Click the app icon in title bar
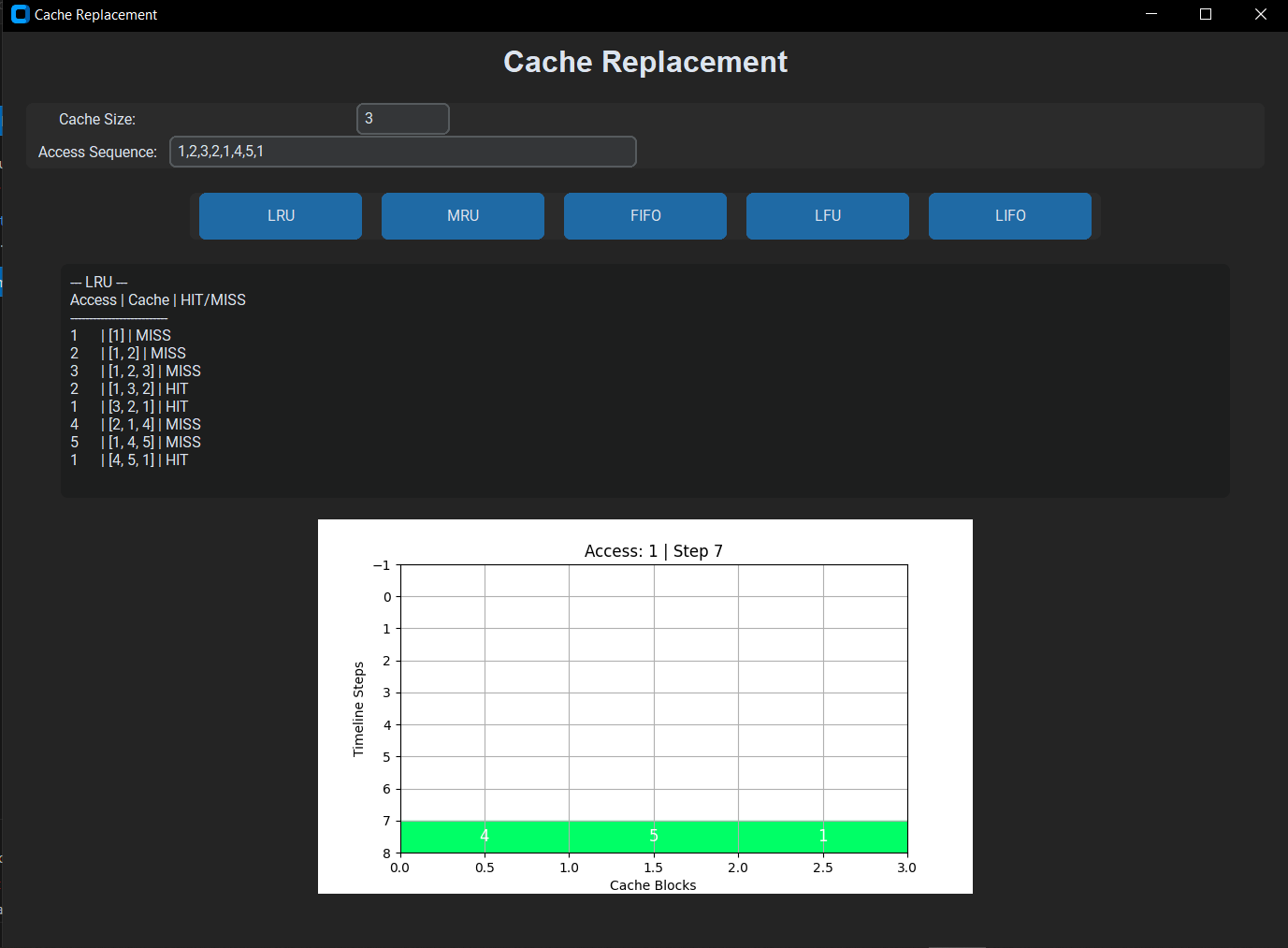Image resolution: width=1288 pixels, height=948 pixels. [x=20, y=15]
